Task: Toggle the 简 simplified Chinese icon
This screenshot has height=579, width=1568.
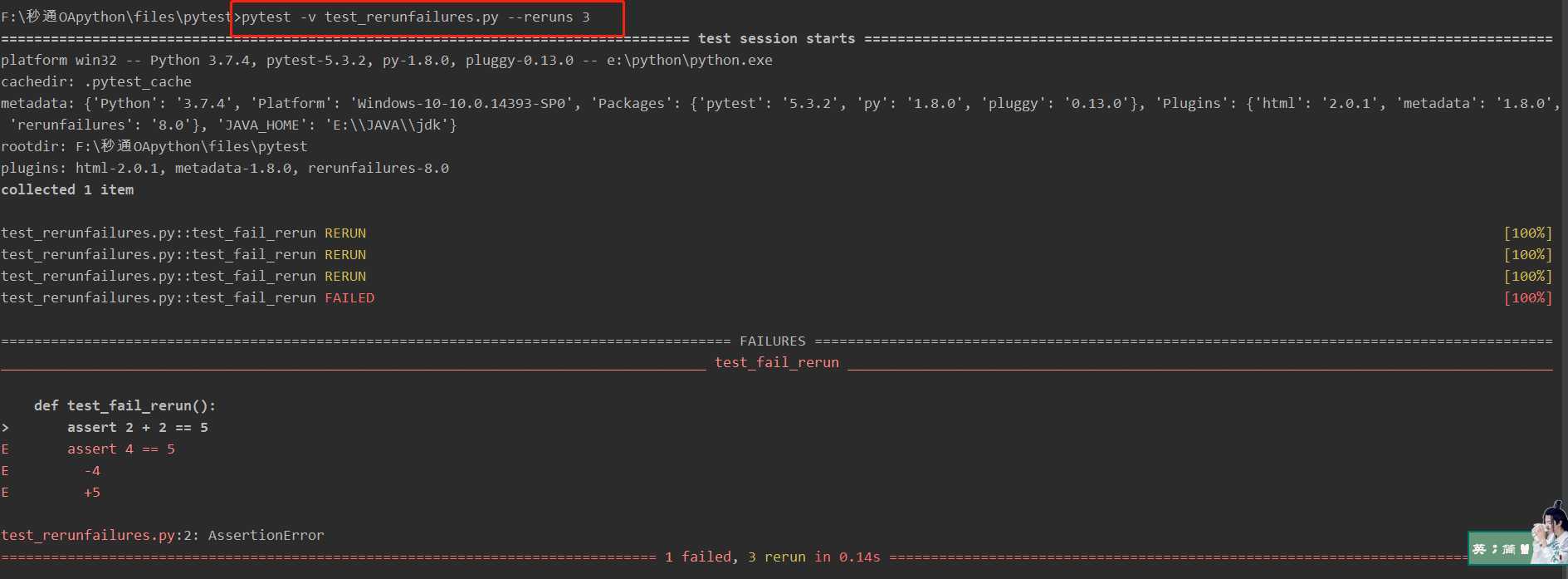Action: pos(1509,549)
